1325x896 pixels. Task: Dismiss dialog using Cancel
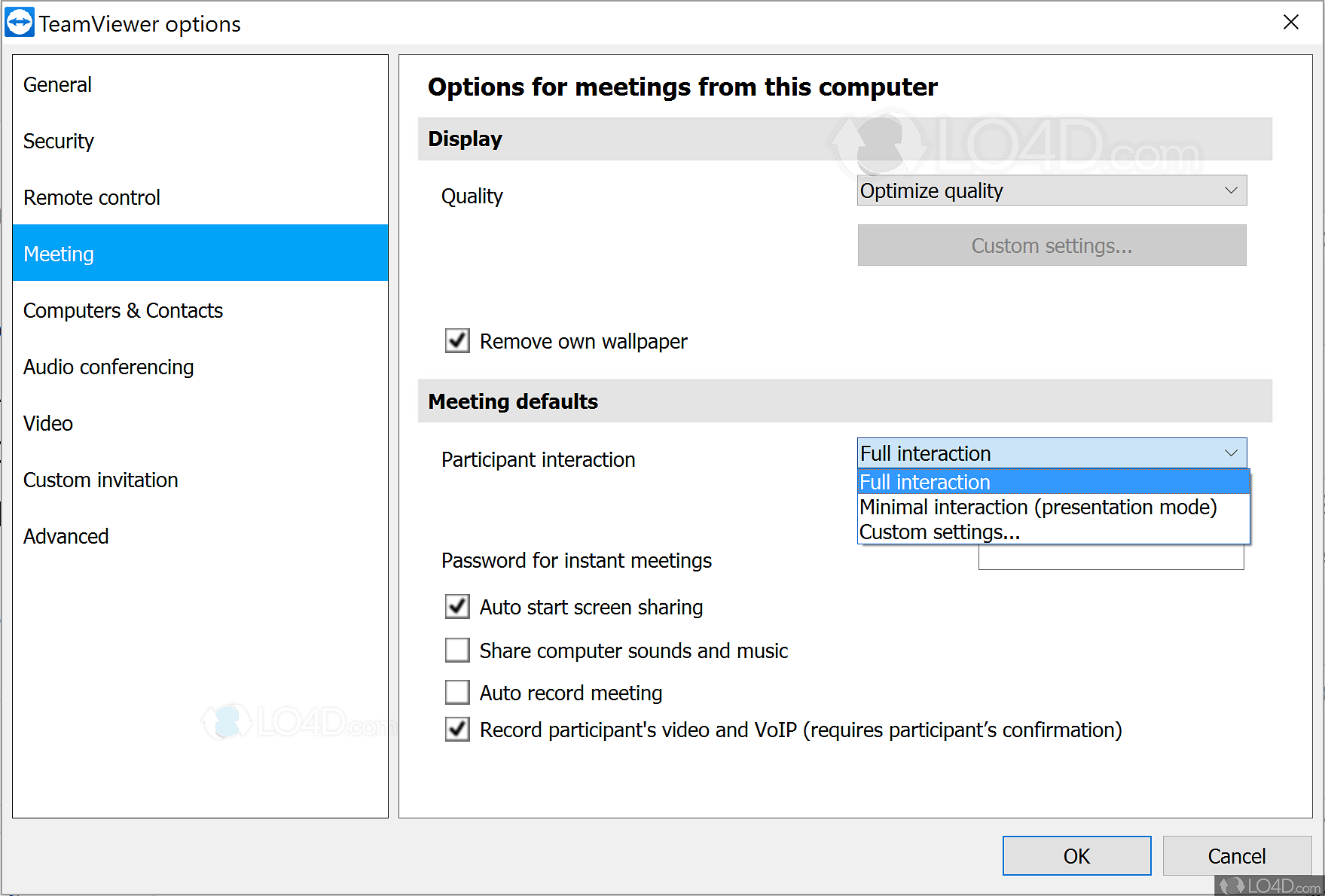point(1236,855)
